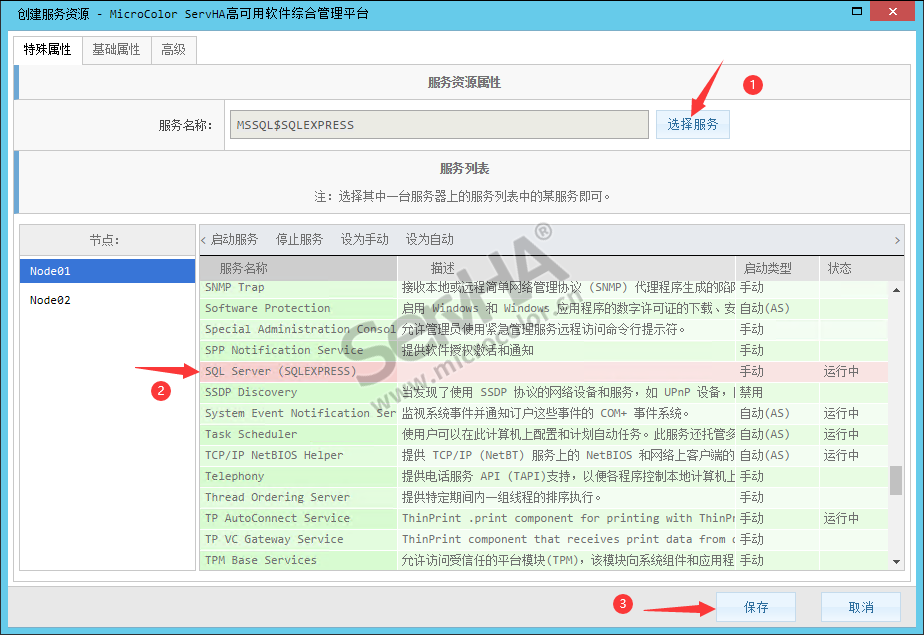Screen dimensions: 924x635
Task: Click the service list vertical scrollbar thumb
Action: (896, 479)
